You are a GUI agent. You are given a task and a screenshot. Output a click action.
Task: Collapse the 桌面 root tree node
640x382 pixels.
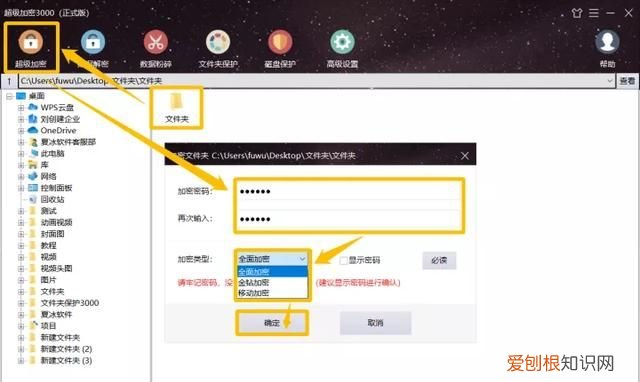pyautogui.click(x=9, y=96)
